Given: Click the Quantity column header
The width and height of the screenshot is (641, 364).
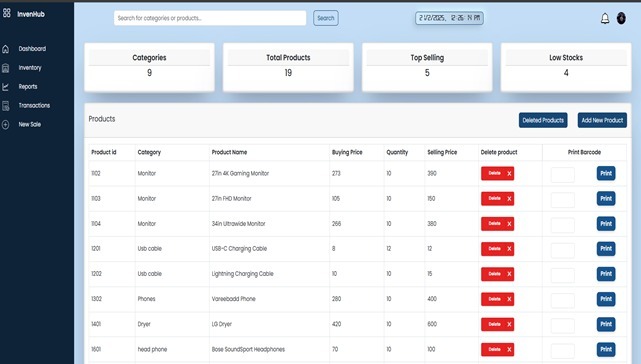Looking at the screenshot, I should click(397, 152).
